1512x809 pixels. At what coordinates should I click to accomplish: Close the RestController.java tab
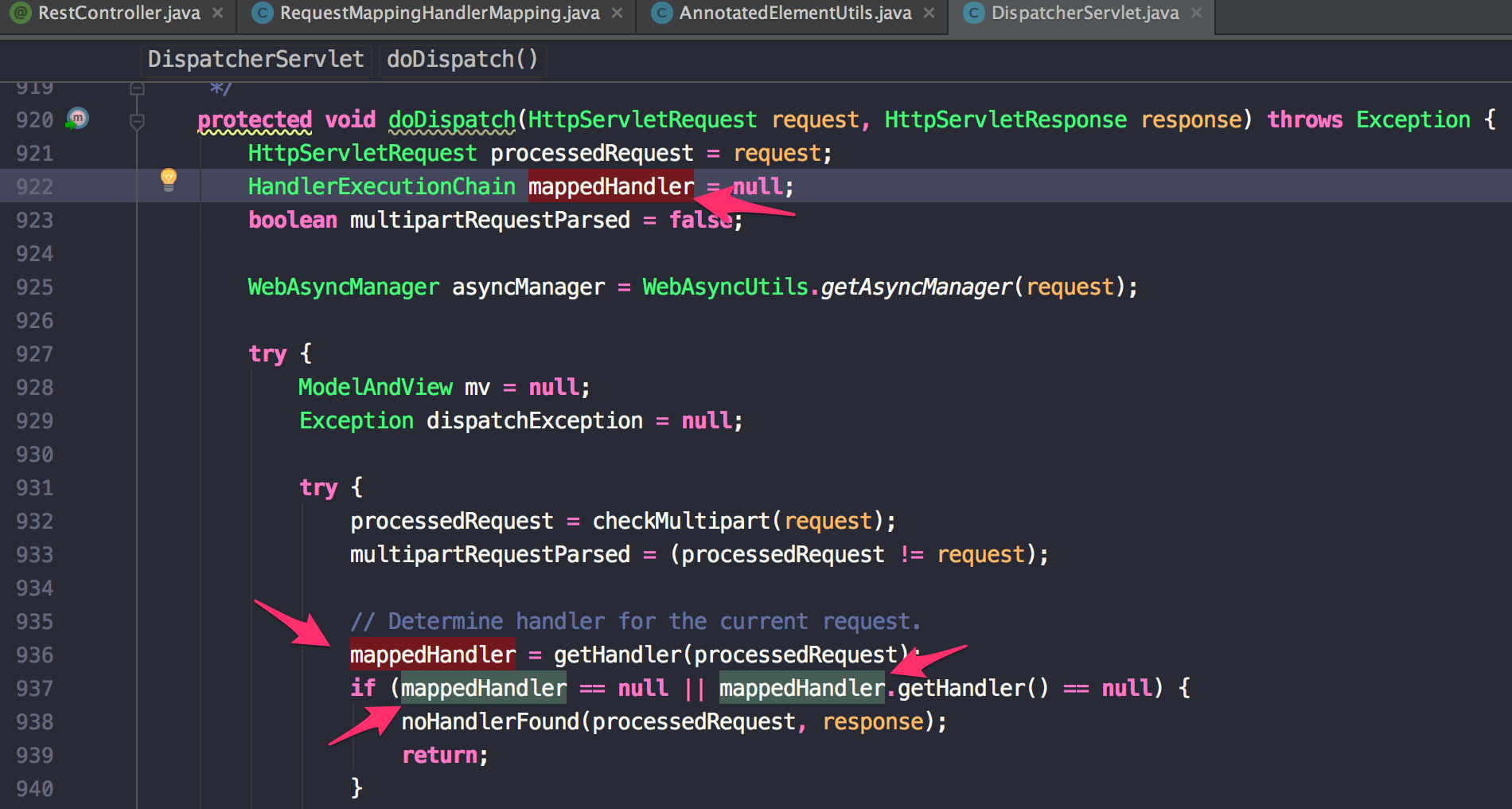(x=217, y=13)
